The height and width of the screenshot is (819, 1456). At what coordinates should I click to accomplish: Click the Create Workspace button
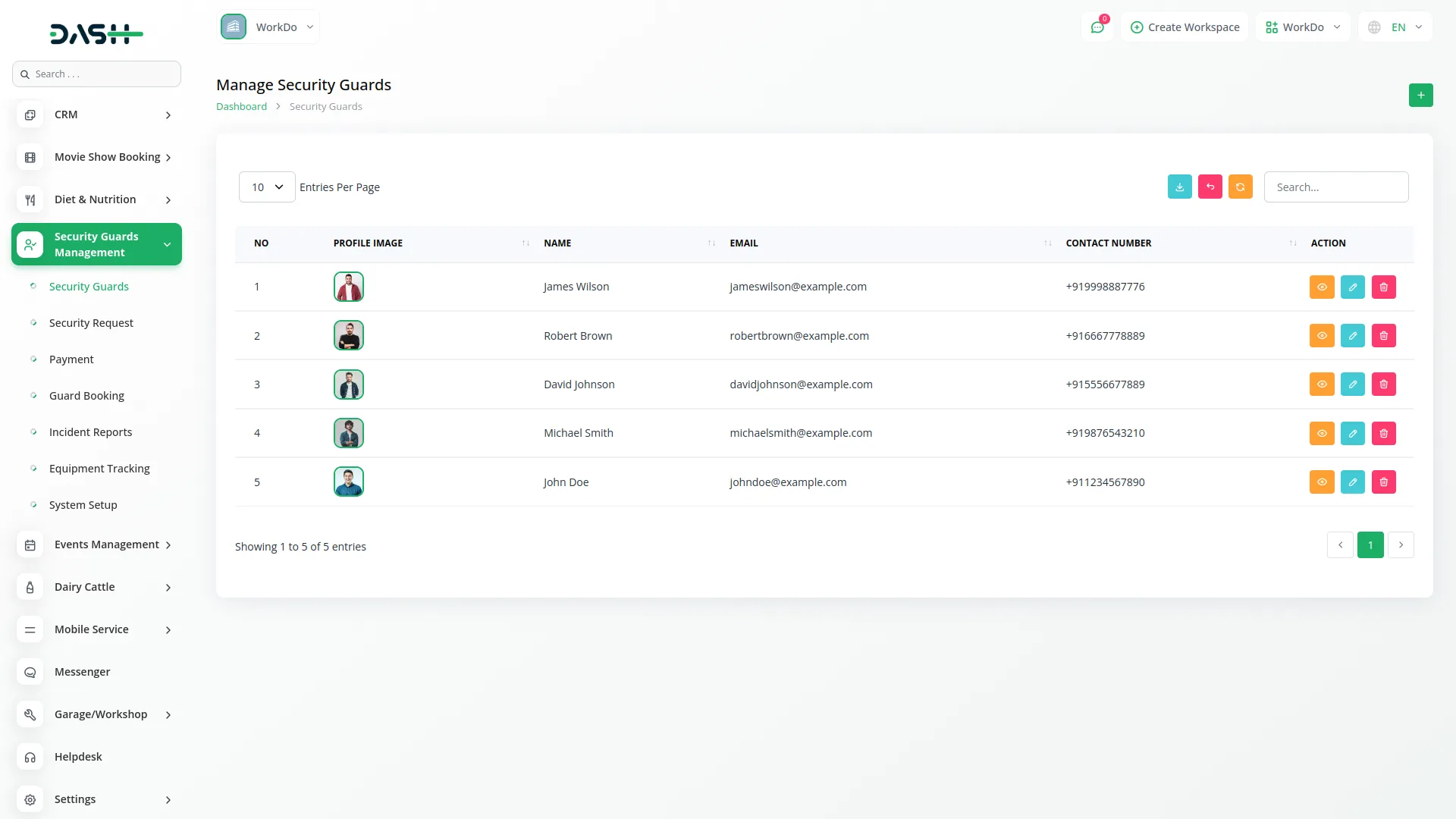point(1185,27)
